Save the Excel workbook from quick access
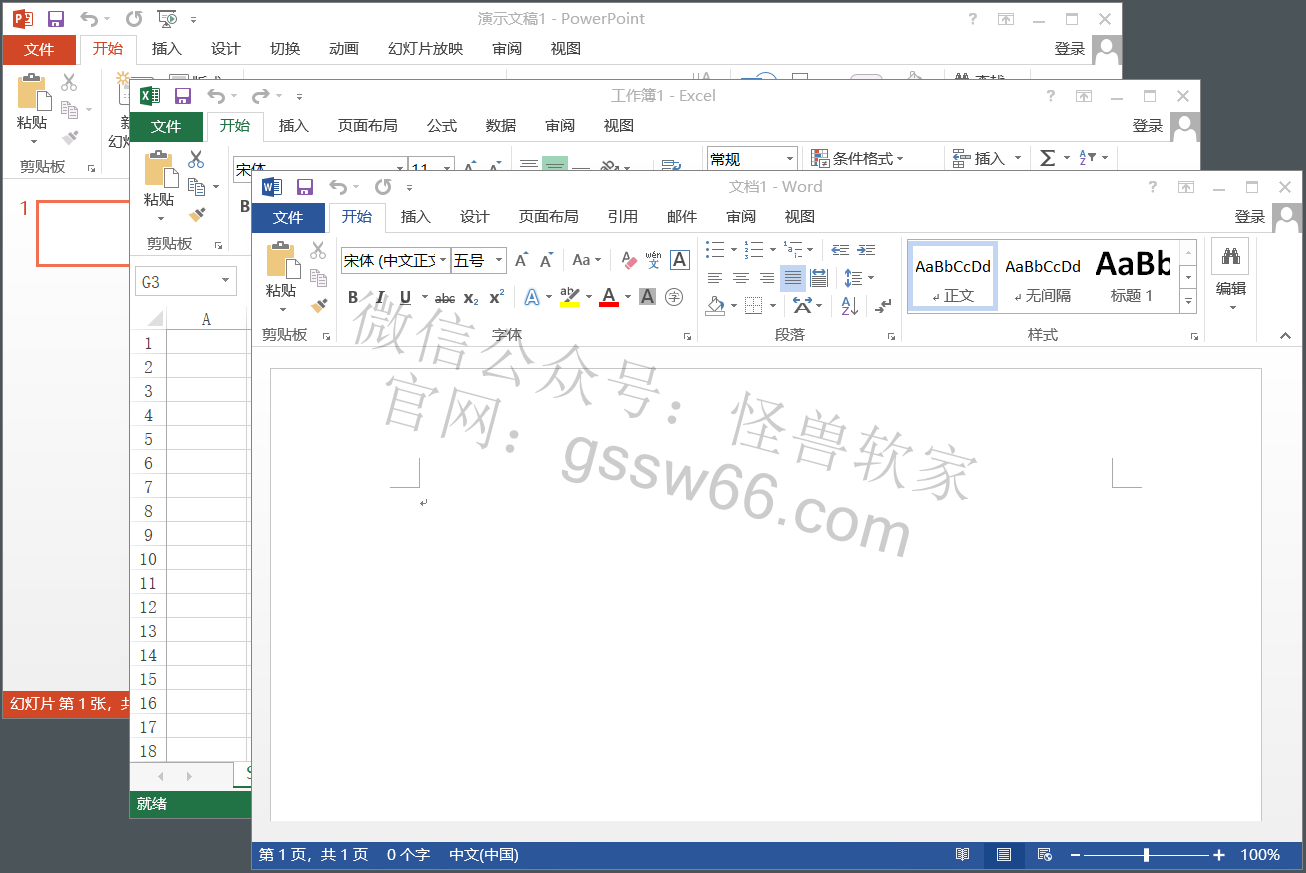 click(182, 96)
